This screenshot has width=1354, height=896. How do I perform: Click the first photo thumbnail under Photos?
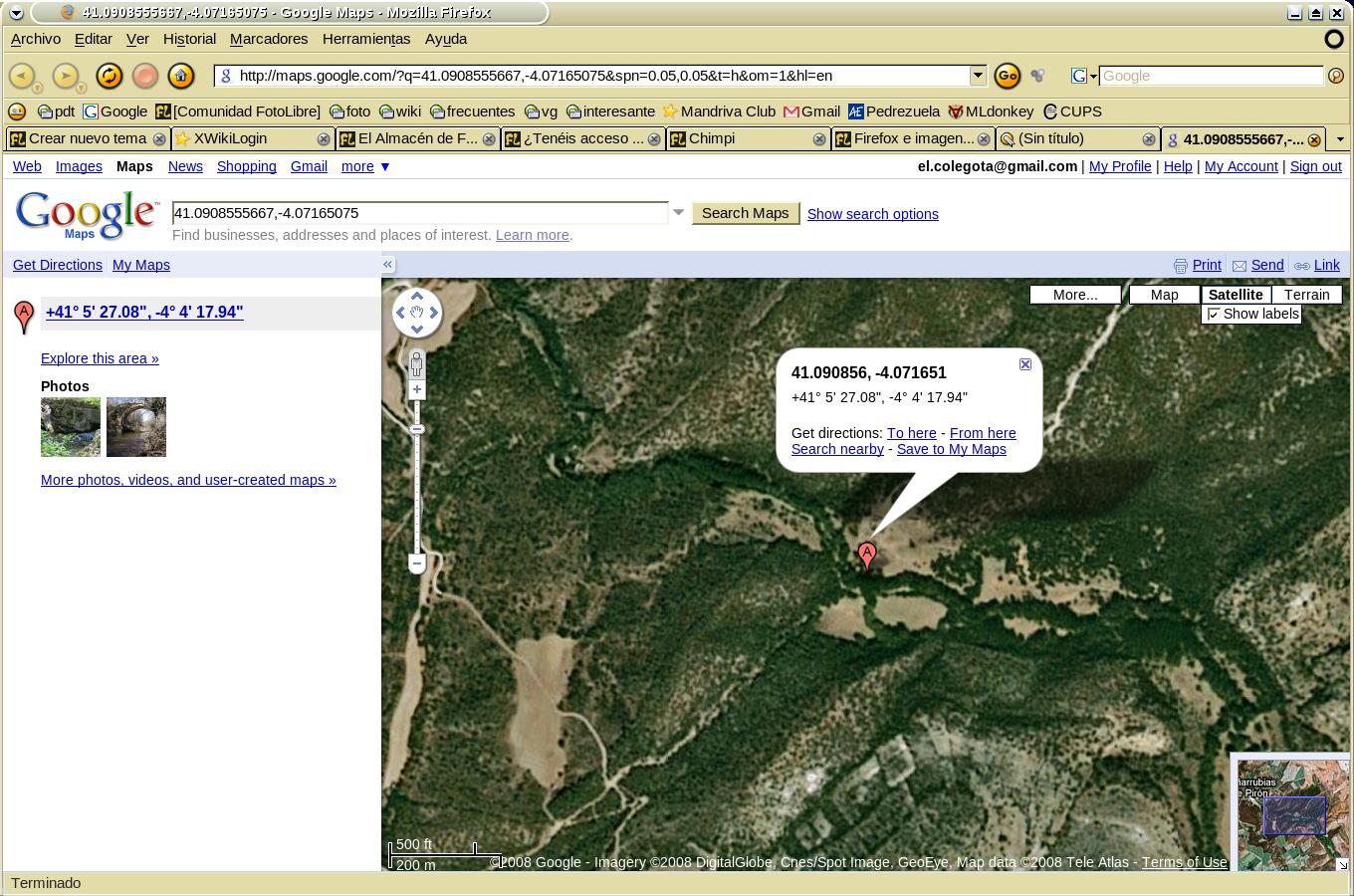click(71, 427)
